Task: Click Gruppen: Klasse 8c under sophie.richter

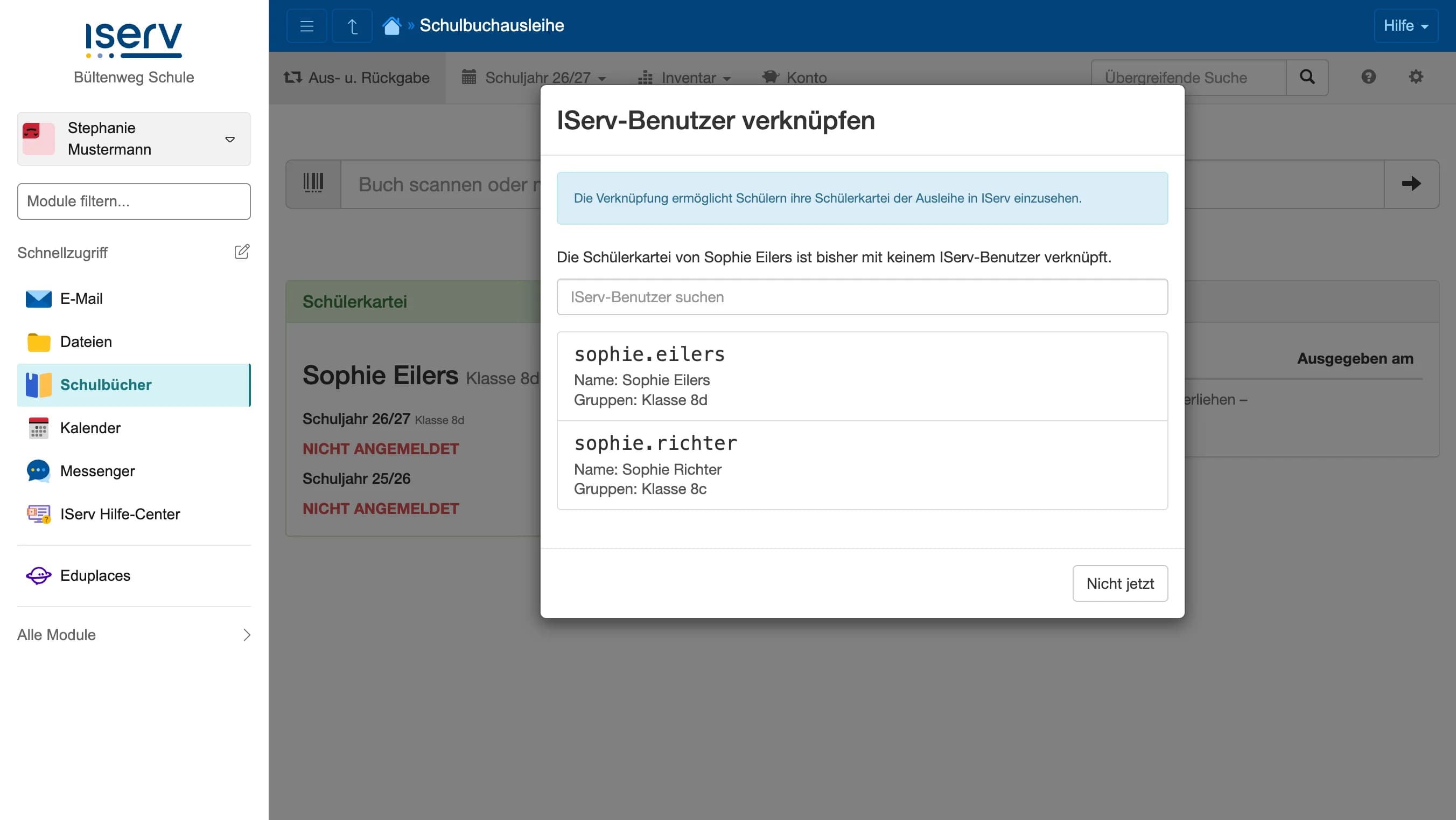Action: coord(640,489)
